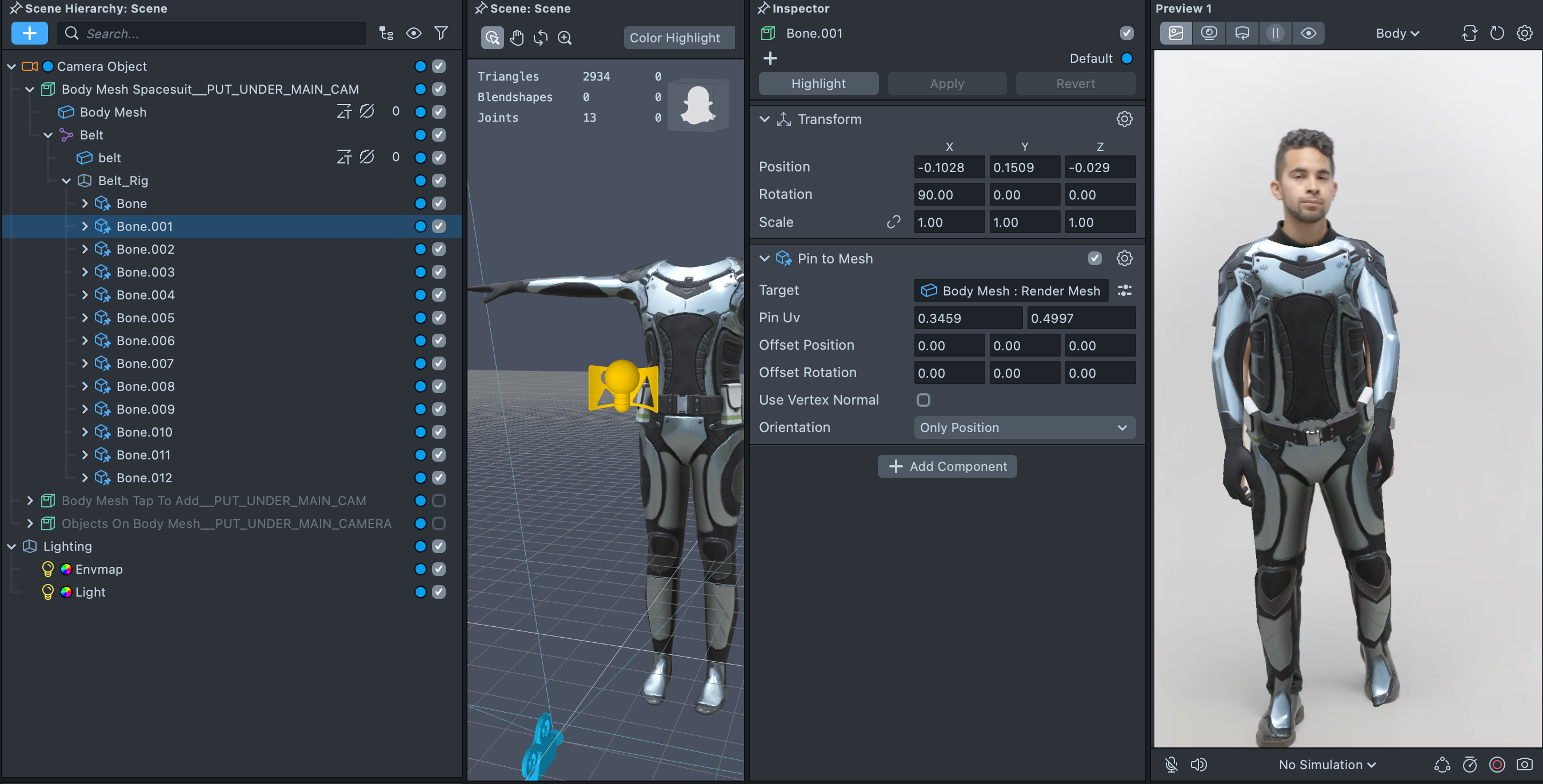This screenshot has width=1543, height=784.
Task: Enable Body Mesh Tap To Add checkbox
Action: [x=438, y=500]
